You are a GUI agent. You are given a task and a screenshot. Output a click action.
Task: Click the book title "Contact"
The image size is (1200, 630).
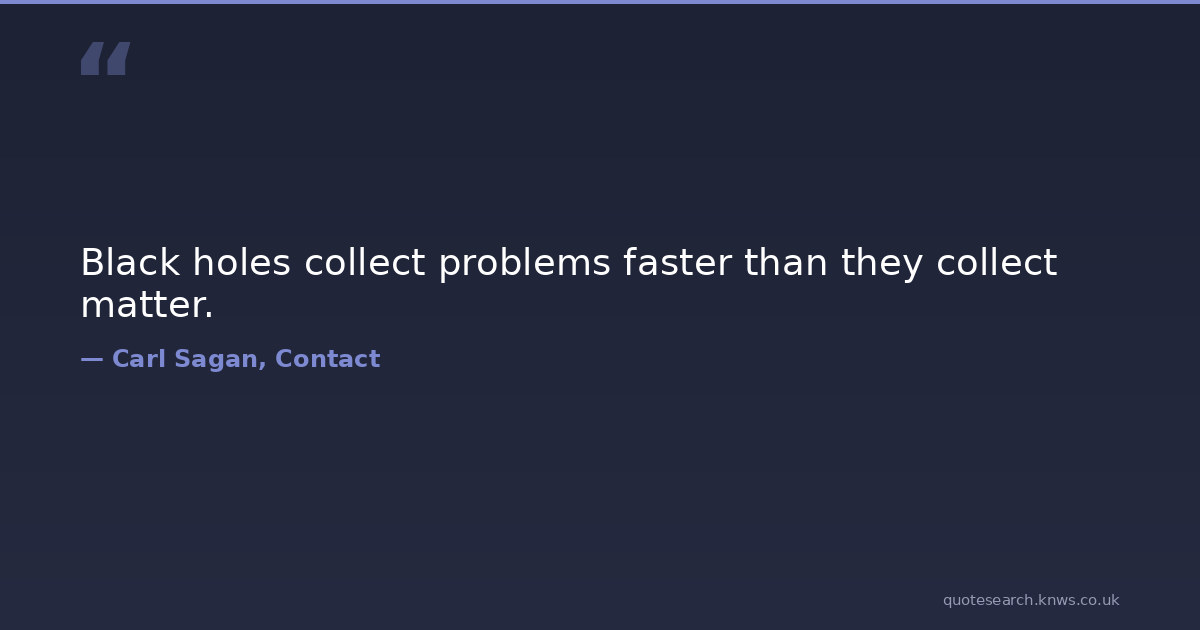point(327,359)
